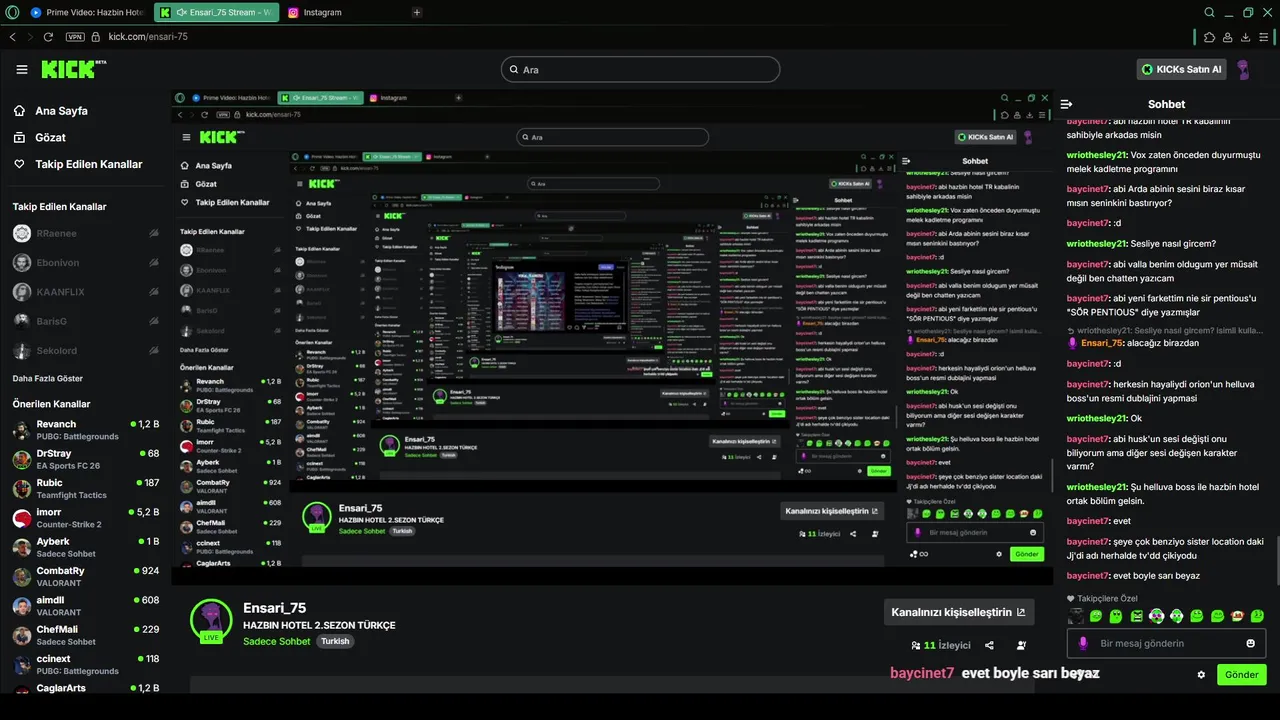
Task: Click the search tabs magnifier icon
Action: [1209, 12]
